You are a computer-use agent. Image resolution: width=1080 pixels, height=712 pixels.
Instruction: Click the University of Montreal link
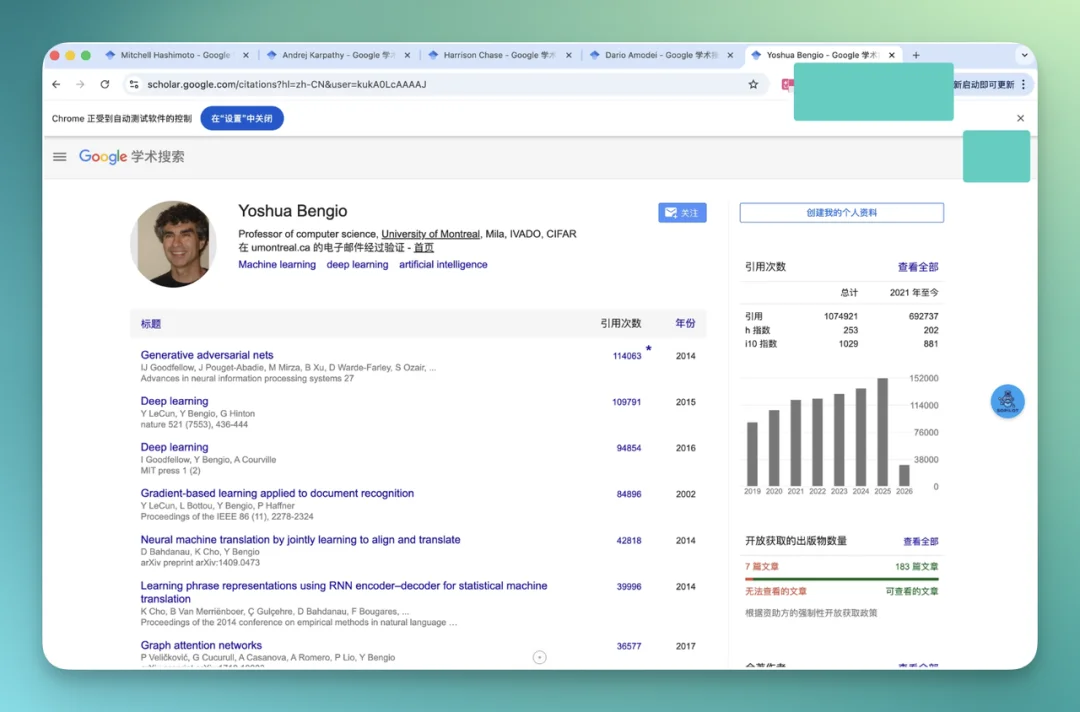click(x=430, y=234)
